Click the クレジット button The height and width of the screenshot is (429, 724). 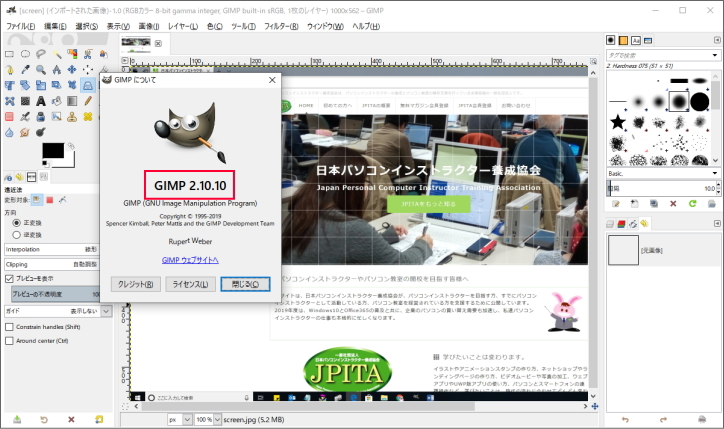136,284
